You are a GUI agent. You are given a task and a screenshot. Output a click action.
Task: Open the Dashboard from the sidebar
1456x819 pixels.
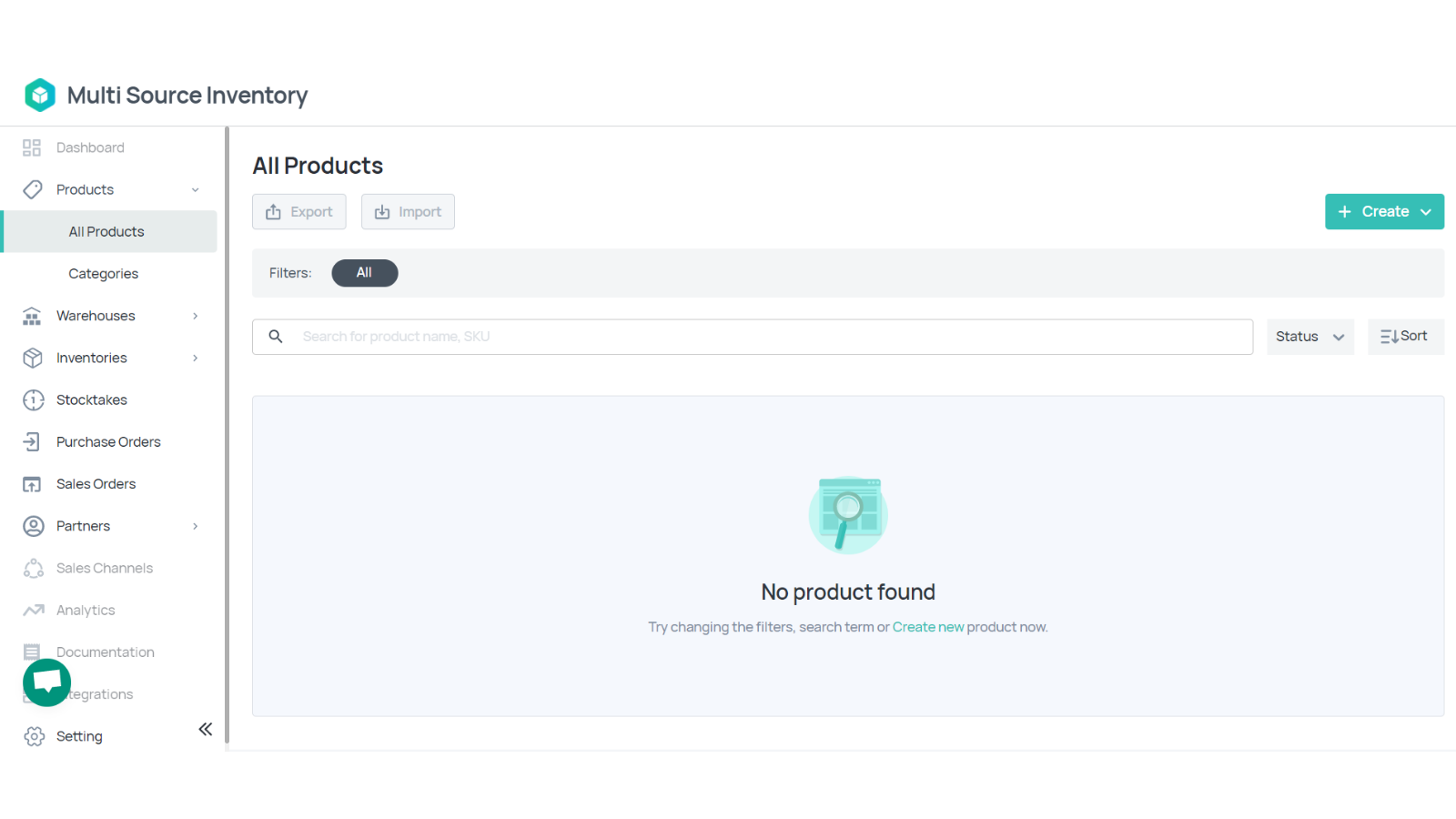(x=89, y=147)
